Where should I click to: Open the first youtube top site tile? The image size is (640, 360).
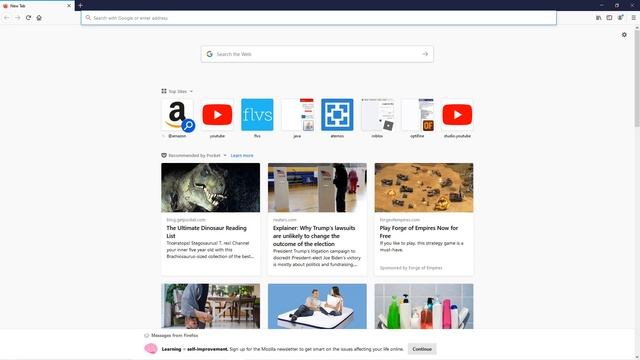217,115
